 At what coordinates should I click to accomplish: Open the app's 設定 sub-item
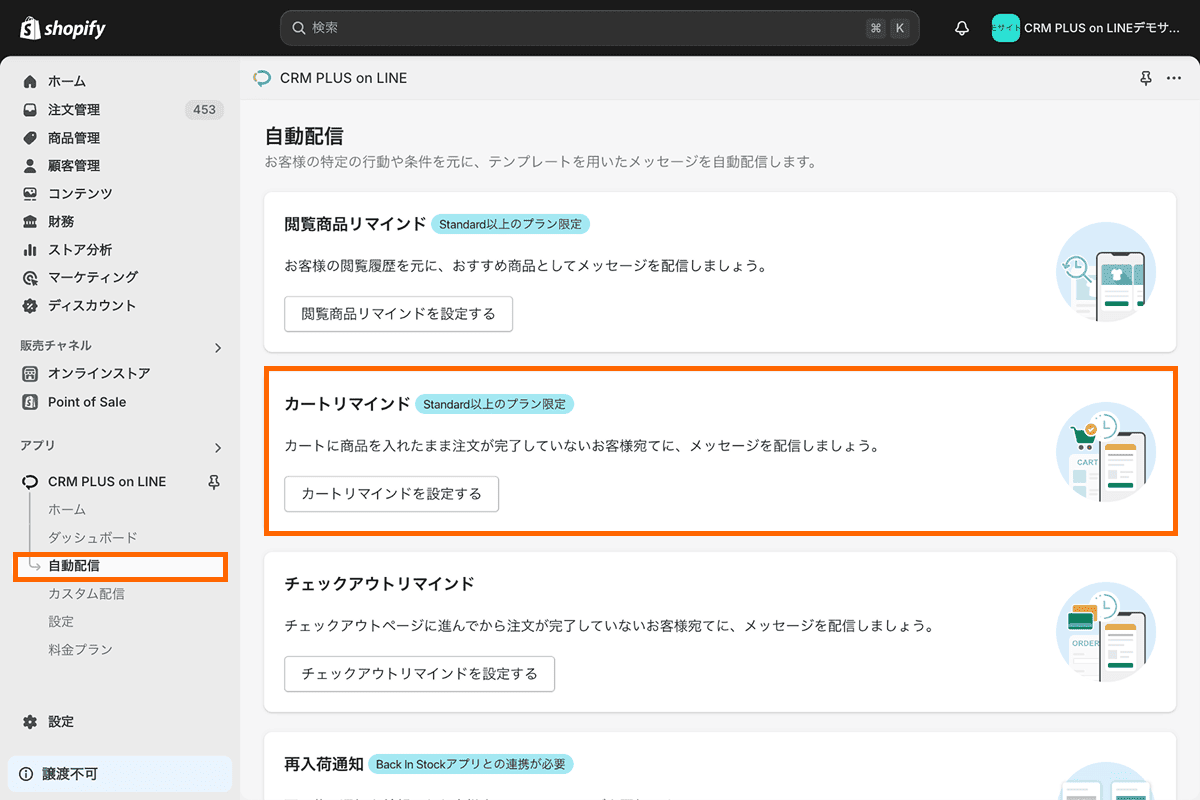[x=61, y=622]
